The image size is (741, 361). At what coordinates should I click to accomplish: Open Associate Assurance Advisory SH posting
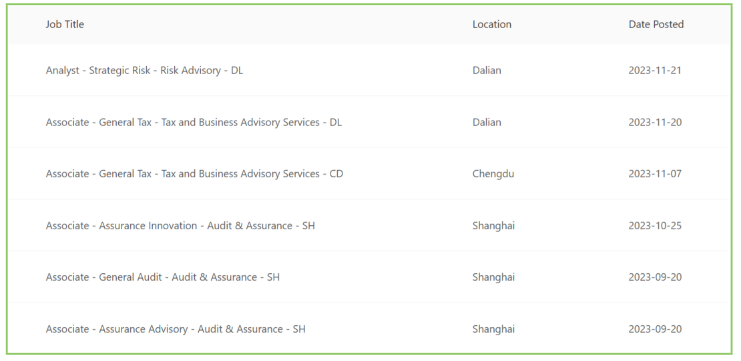coord(175,329)
